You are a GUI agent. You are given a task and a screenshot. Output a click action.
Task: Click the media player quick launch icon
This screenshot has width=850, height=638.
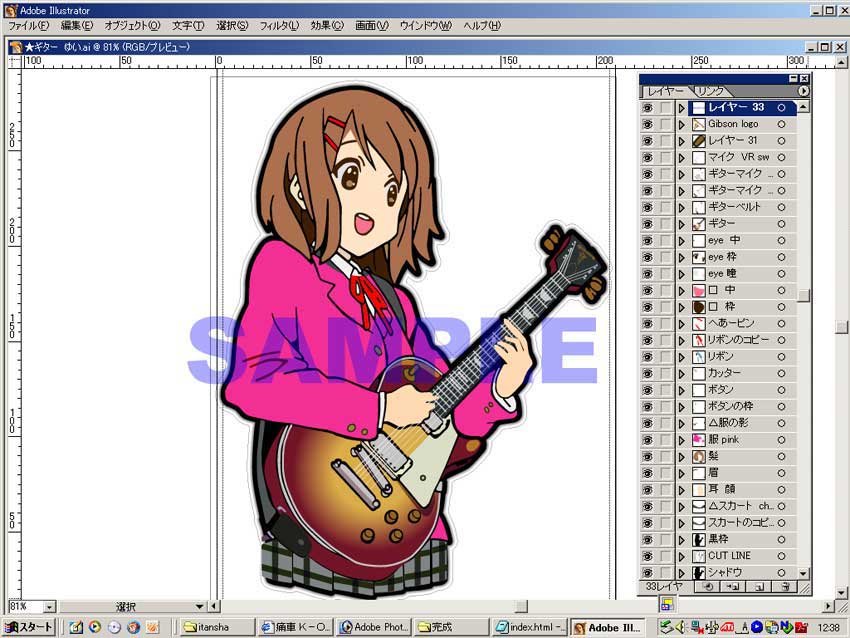pos(95,627)
